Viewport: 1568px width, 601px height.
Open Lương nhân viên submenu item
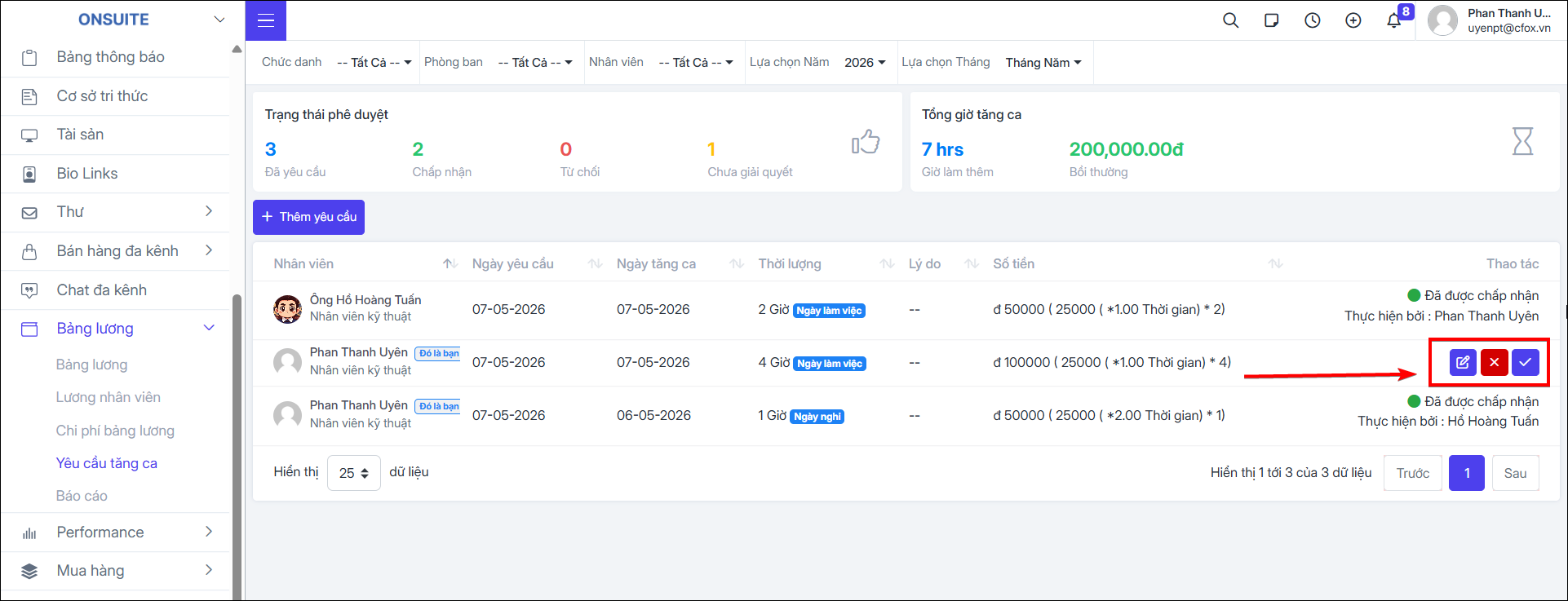pos(109,397)
